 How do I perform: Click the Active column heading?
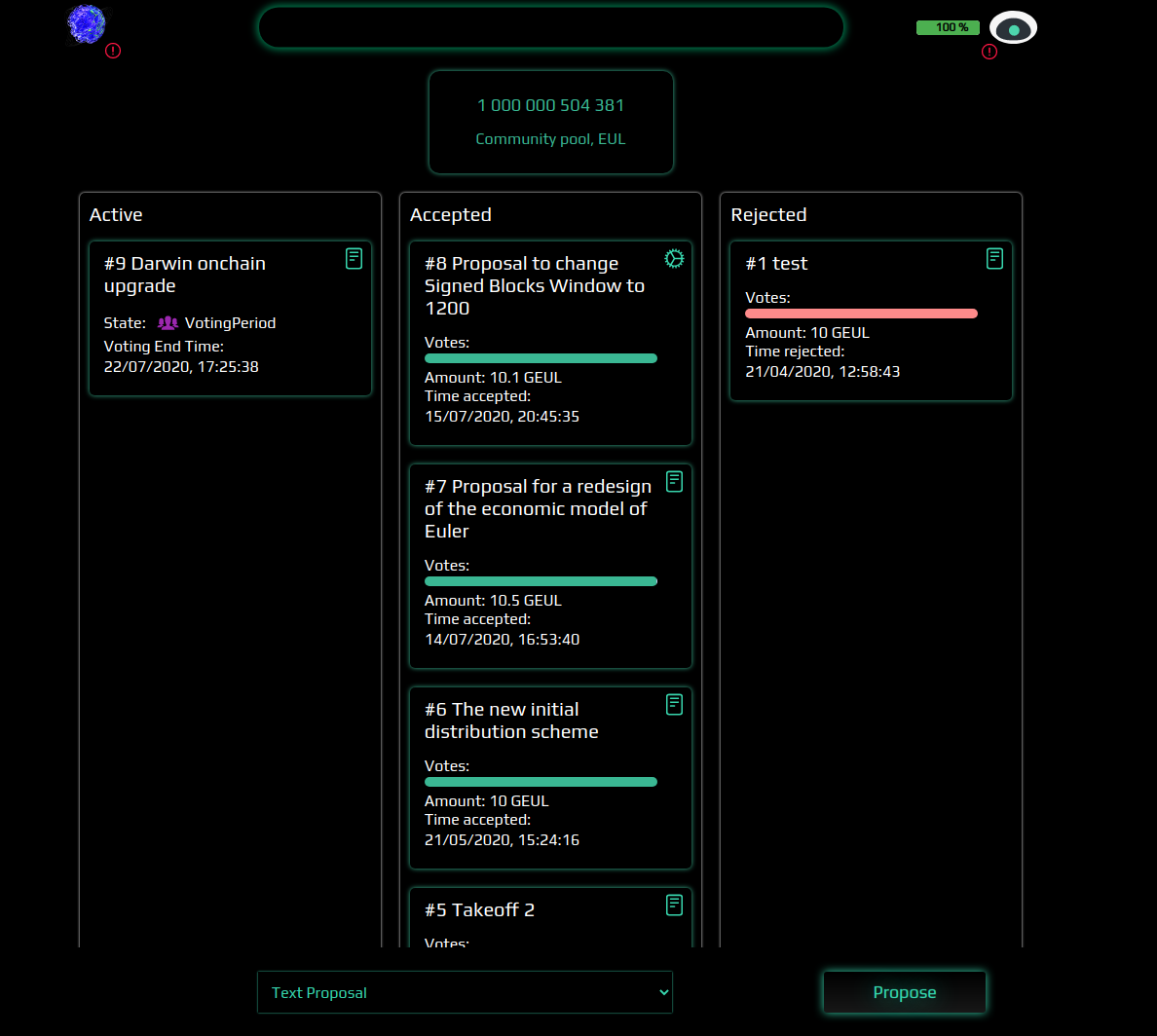(x=116, y=215)
